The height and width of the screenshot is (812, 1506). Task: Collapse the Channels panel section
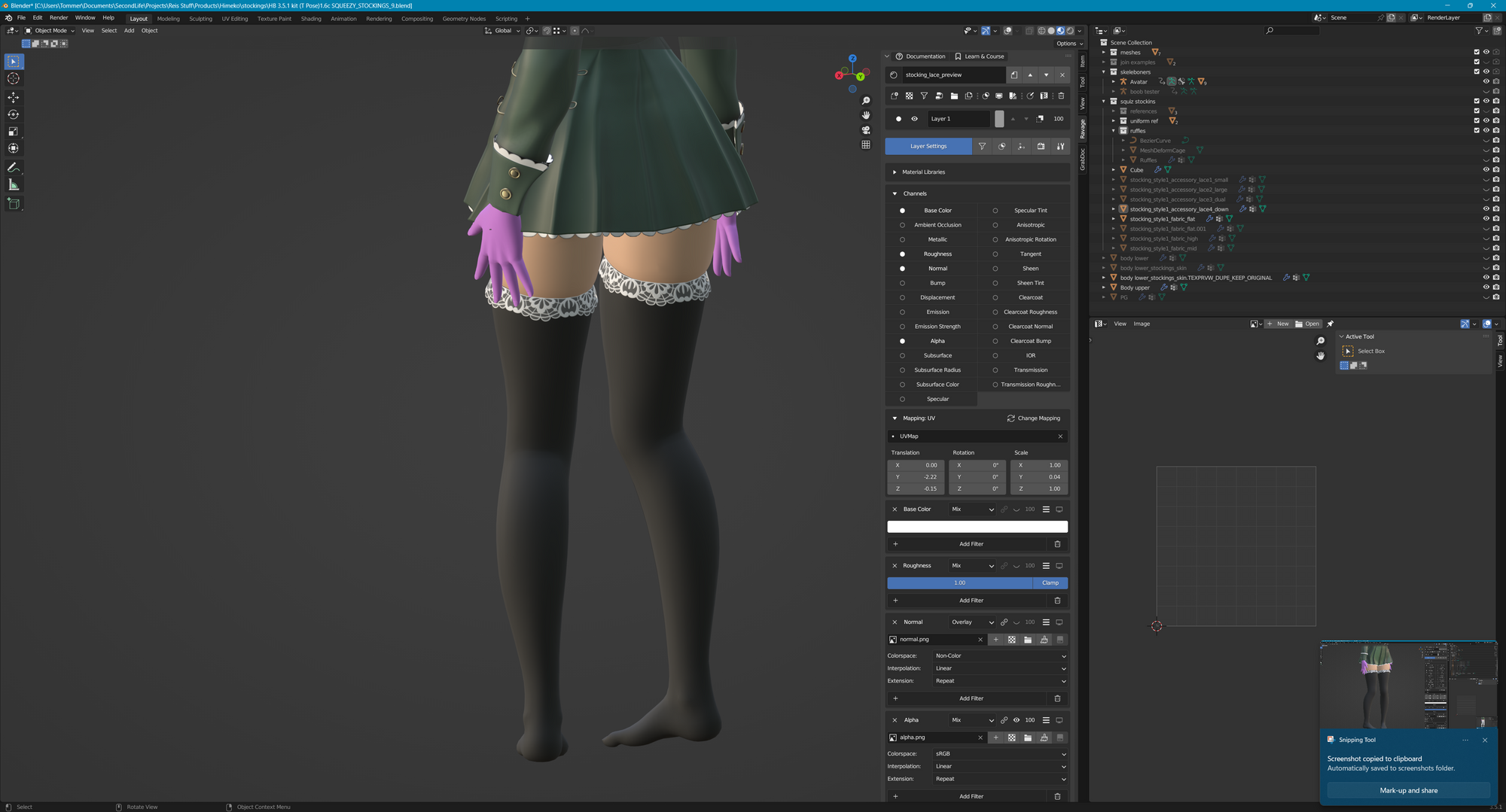tap(895, 193)
